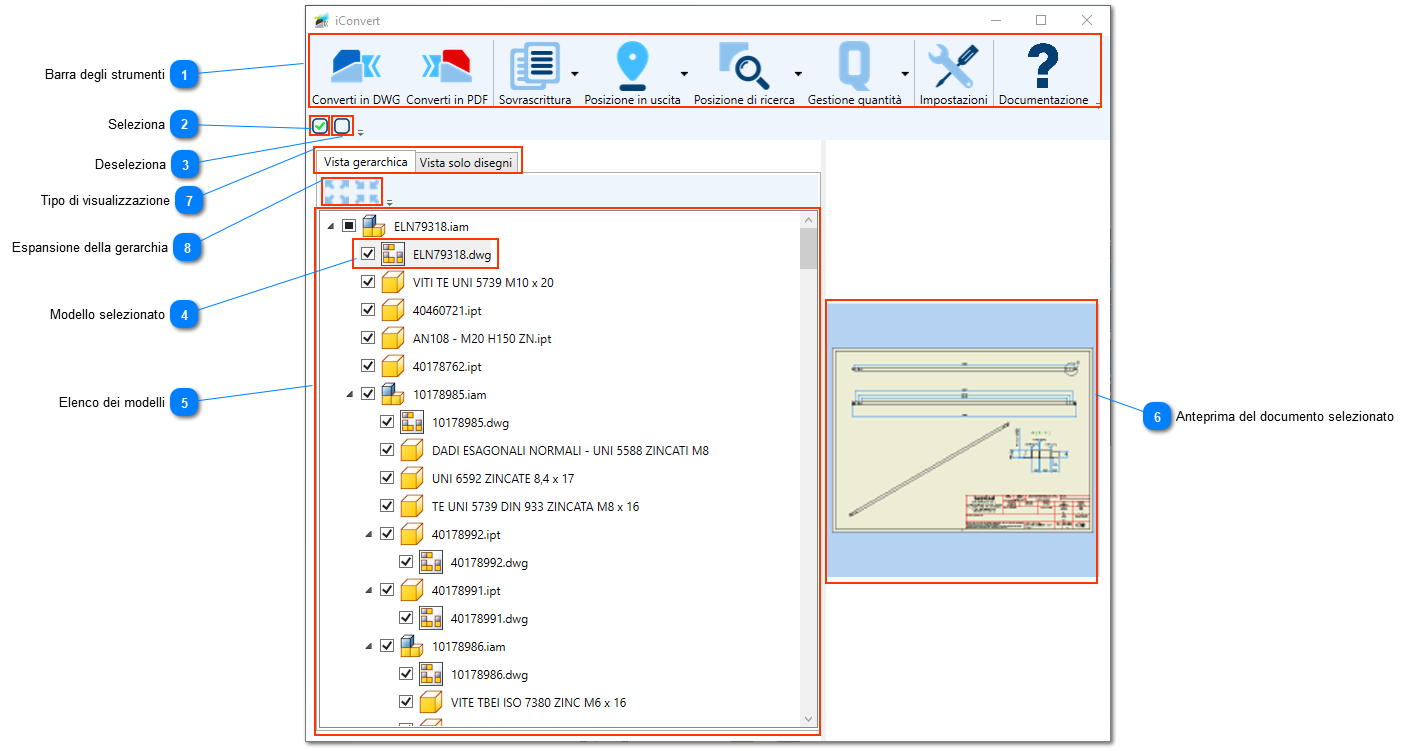Click the empty box Deseleziona all icon

click(342, 126)
